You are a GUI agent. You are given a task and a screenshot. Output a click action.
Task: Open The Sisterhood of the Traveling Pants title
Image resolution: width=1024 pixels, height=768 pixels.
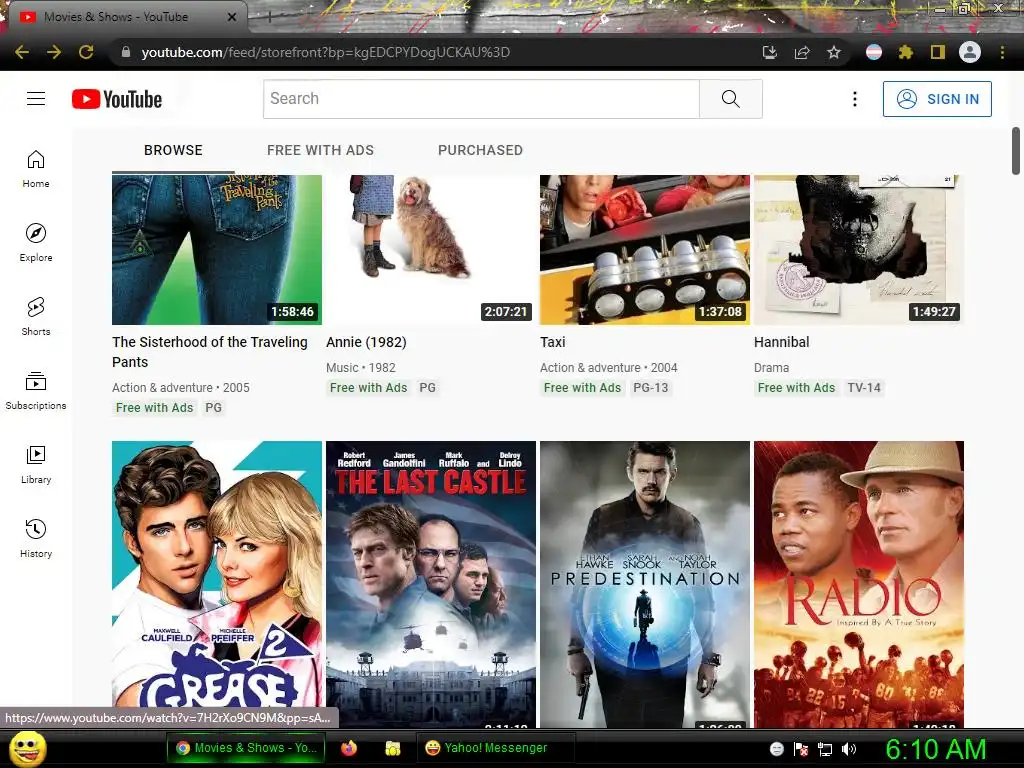(210, 352)
